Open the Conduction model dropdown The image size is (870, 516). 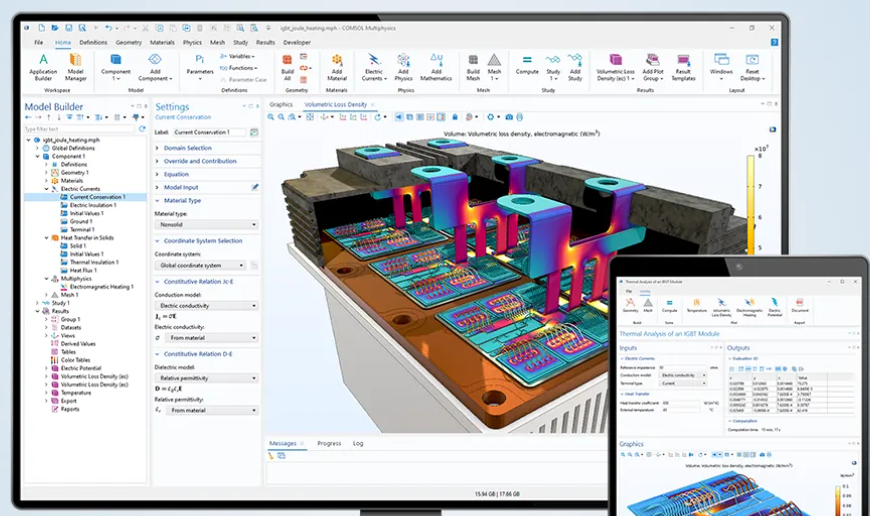click(206, 305)
